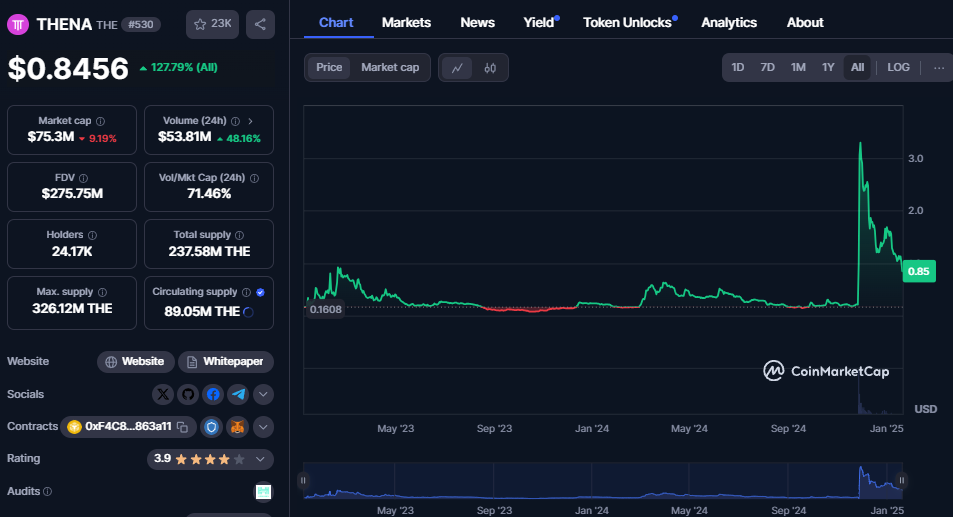Open the Analytics tab

tap(729, 22)
